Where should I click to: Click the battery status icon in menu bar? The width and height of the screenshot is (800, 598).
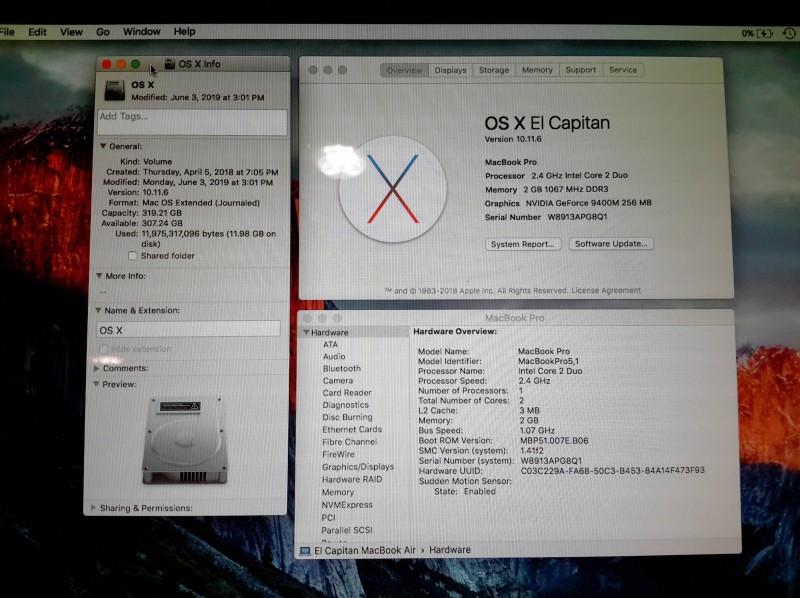pos(764,33)
